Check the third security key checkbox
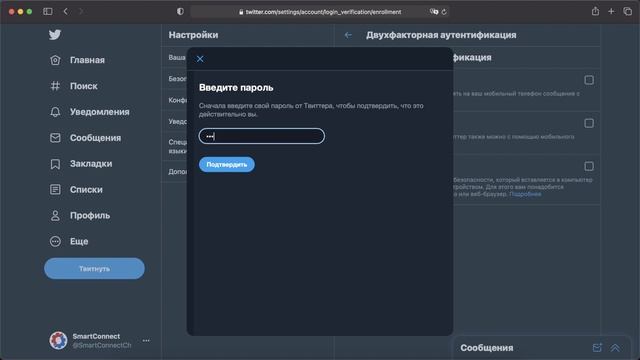 tap(589, 166)
